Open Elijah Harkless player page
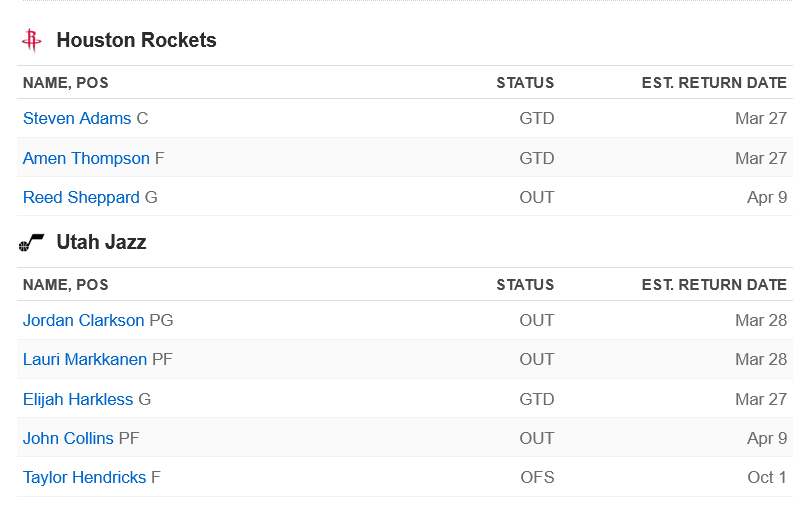This screenshot has width=809, height=510. [78, 399]
